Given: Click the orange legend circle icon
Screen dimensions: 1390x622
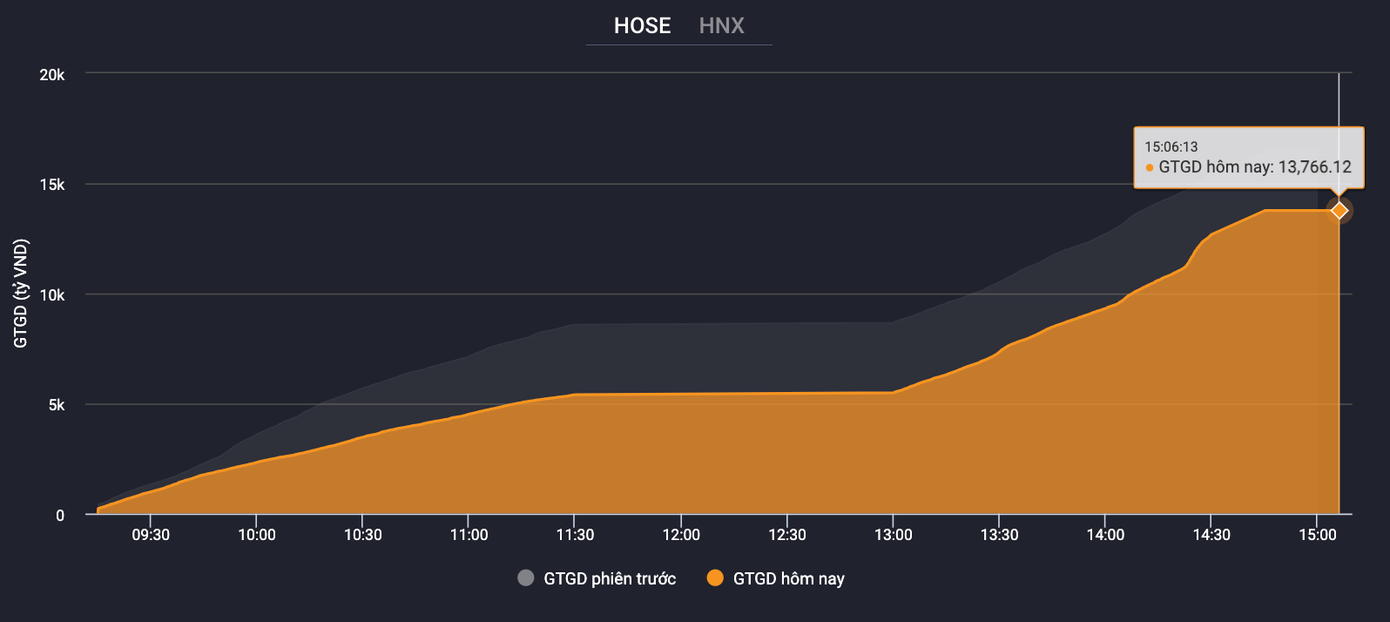Looking at the screenshot, I should pyautogui.click(x=714, y=578).
